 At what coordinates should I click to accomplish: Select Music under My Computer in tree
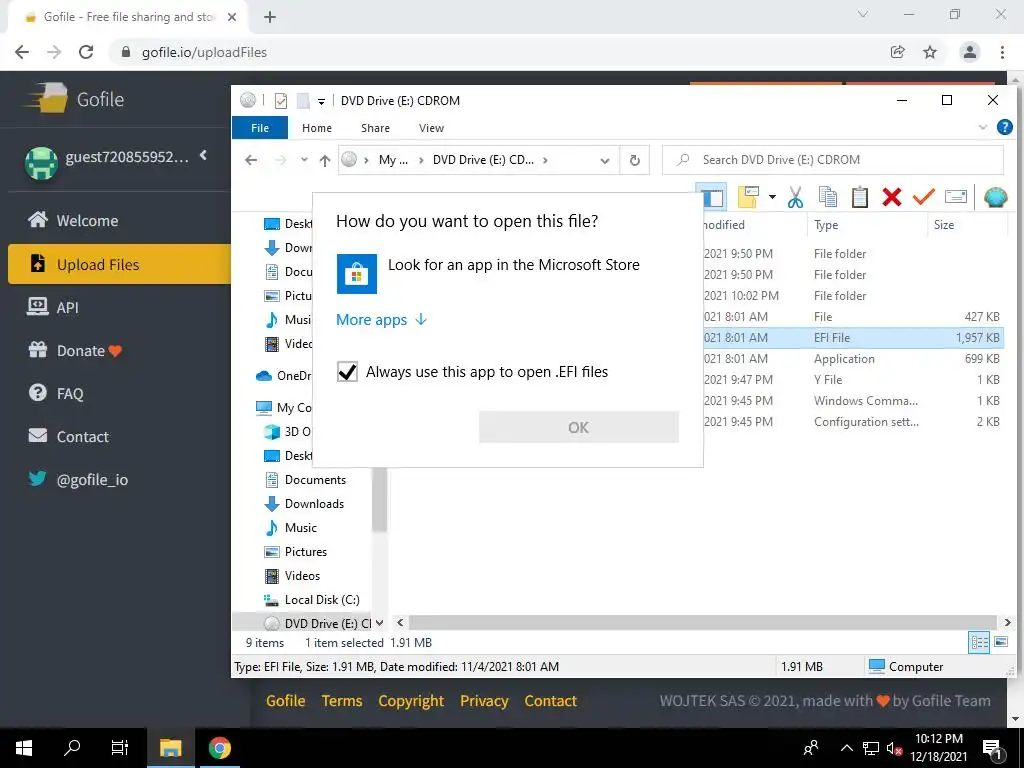[x=300, y=528]
